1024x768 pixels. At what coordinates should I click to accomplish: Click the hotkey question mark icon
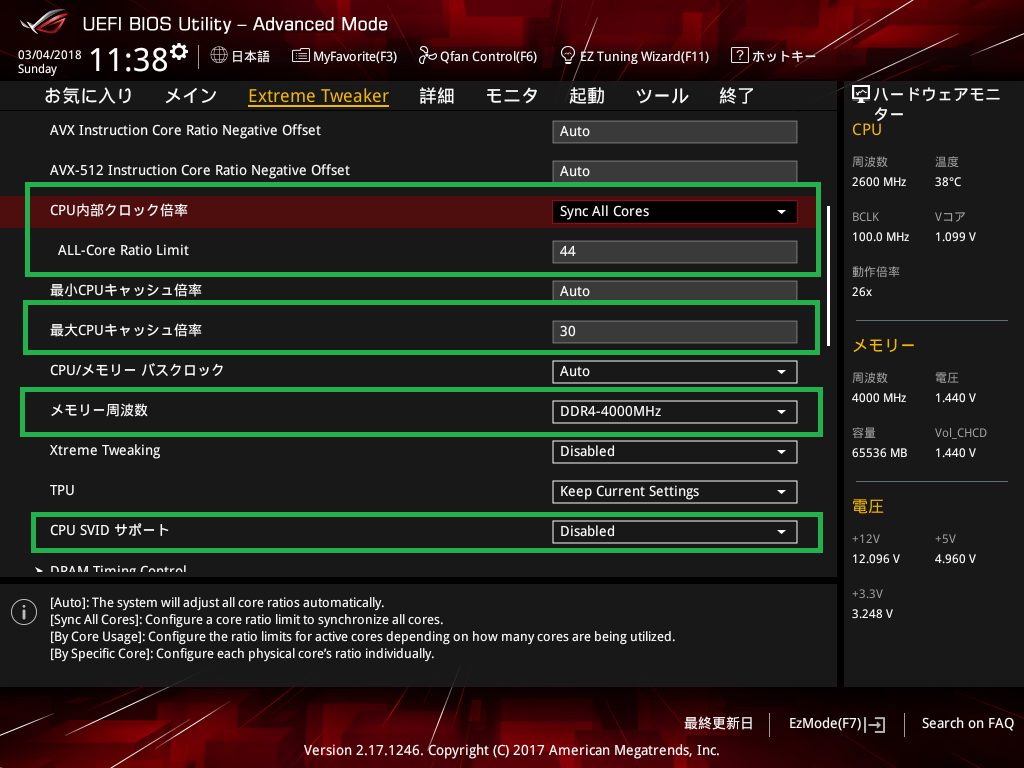(739, 55)
